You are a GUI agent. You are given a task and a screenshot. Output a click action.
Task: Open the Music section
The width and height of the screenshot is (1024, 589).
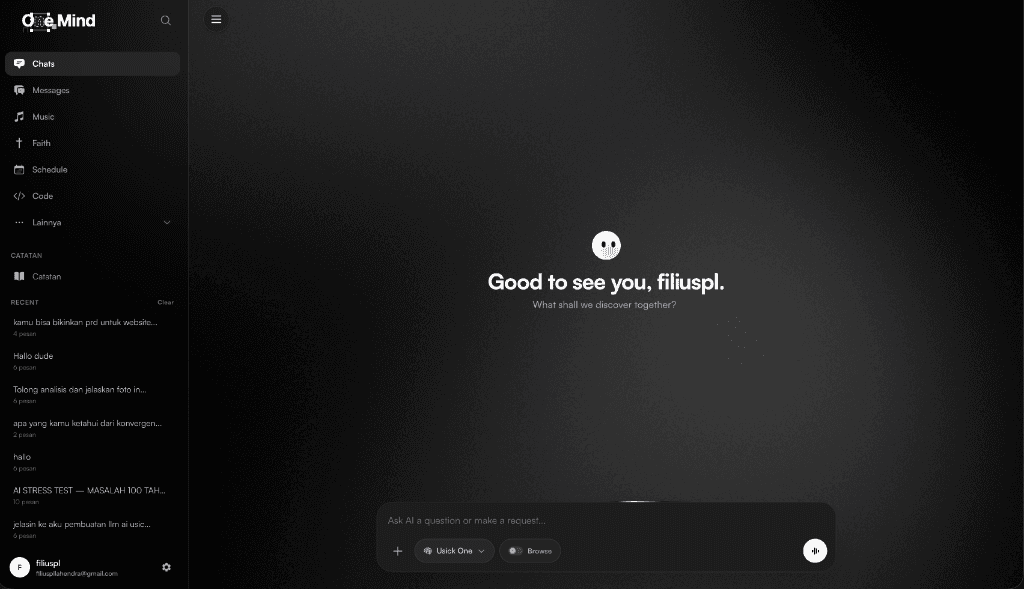pos(92,117)
